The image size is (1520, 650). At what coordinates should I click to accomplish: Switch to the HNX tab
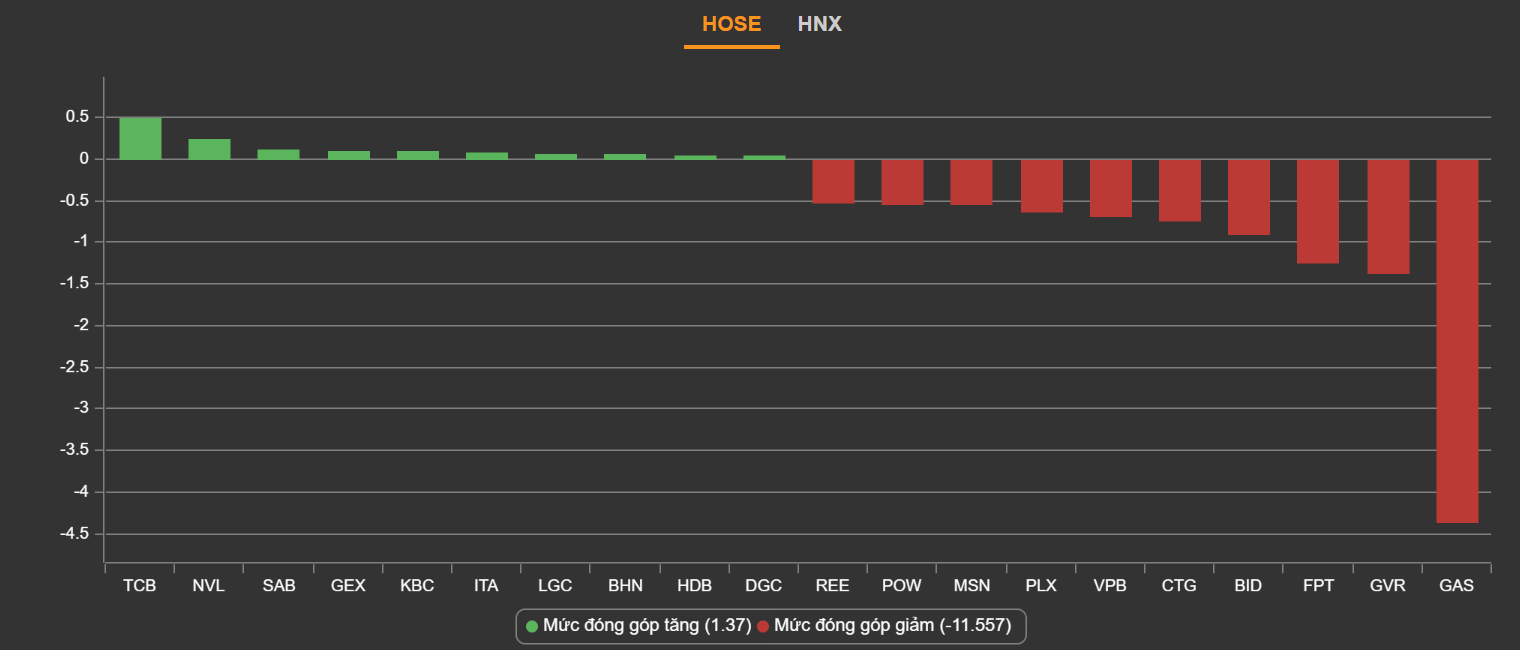tap(819, 24)
